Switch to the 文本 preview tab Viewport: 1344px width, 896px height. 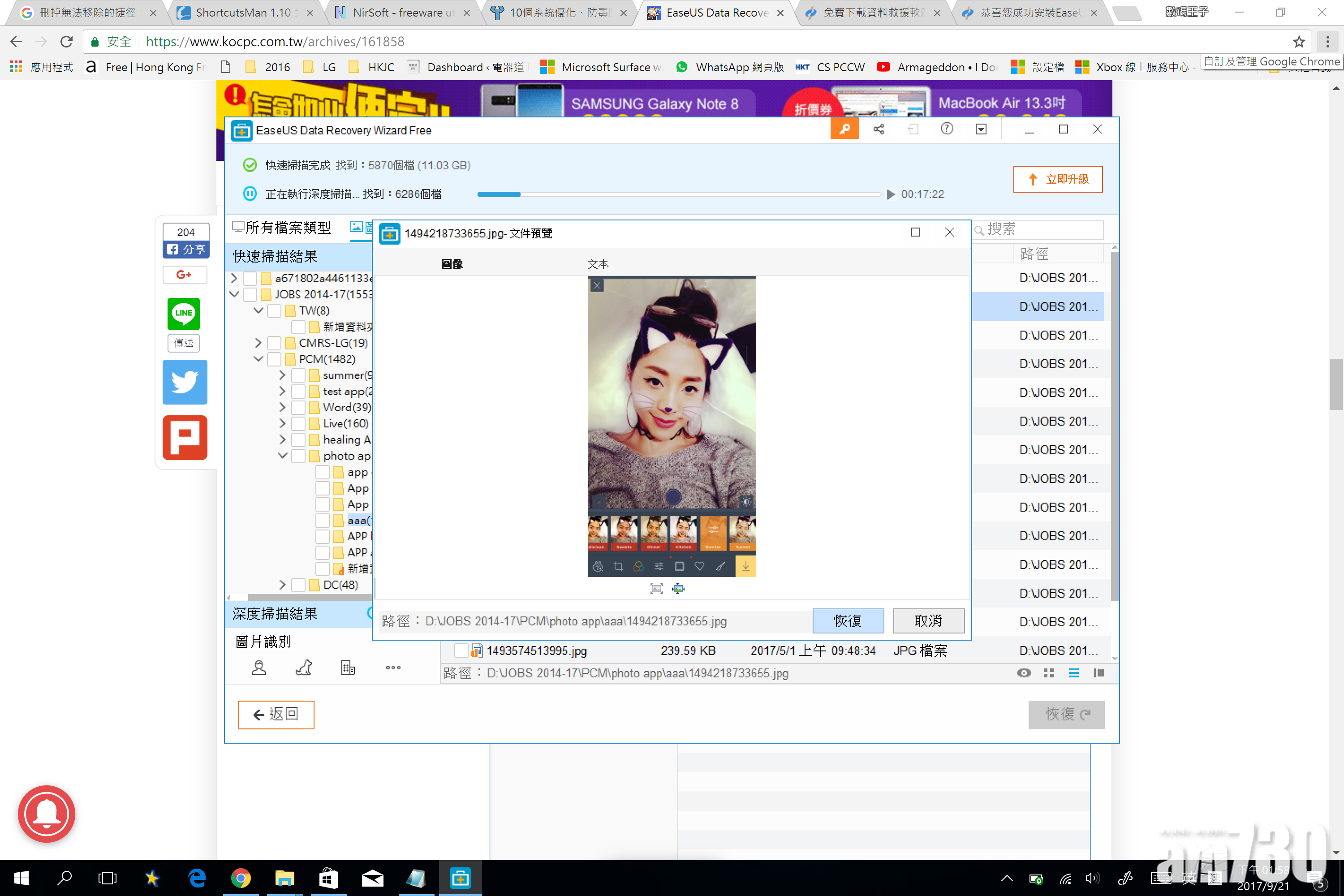(x=597, y=264)
